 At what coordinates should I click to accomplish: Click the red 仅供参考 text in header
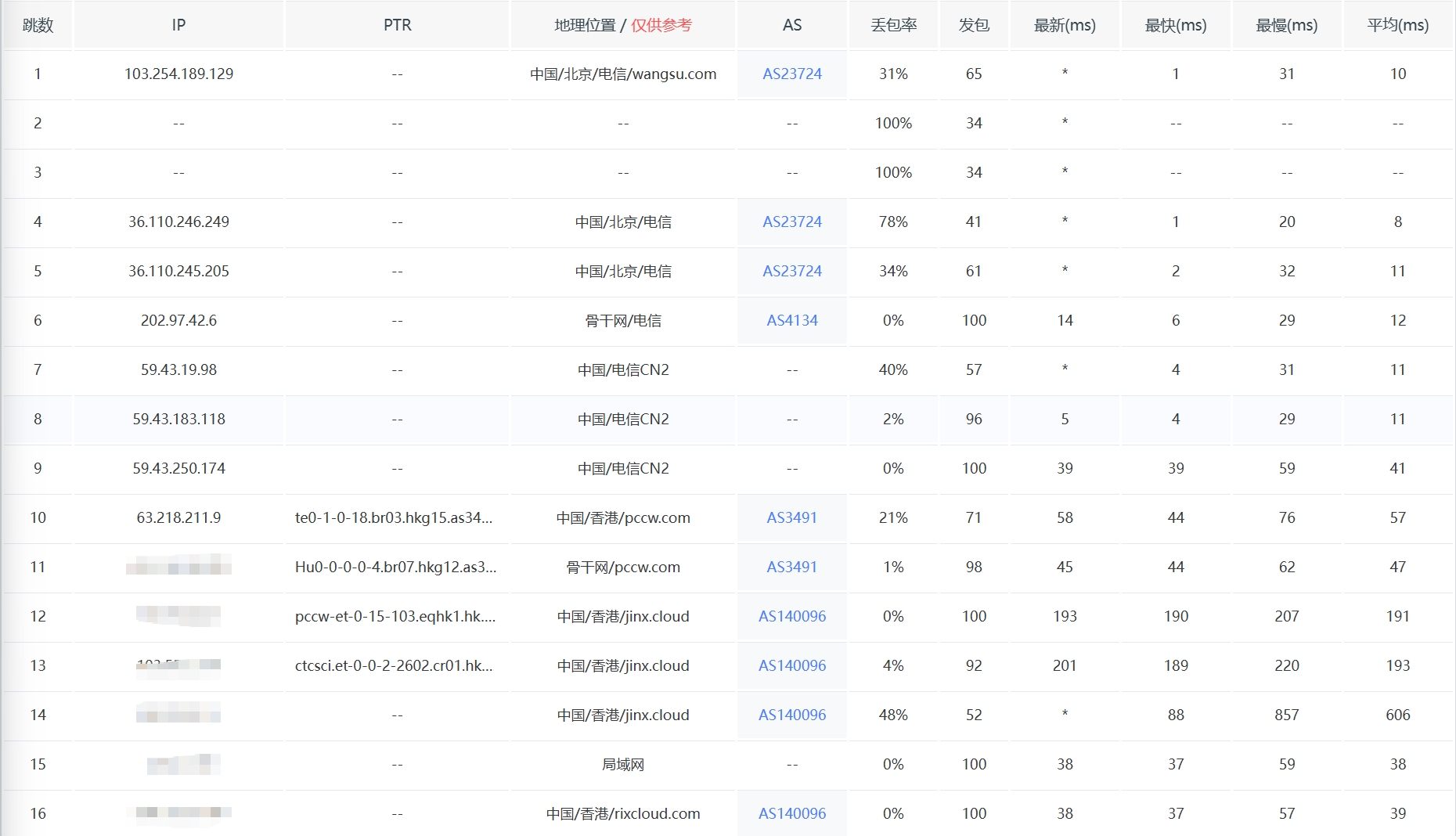click(x=661, y=24)
